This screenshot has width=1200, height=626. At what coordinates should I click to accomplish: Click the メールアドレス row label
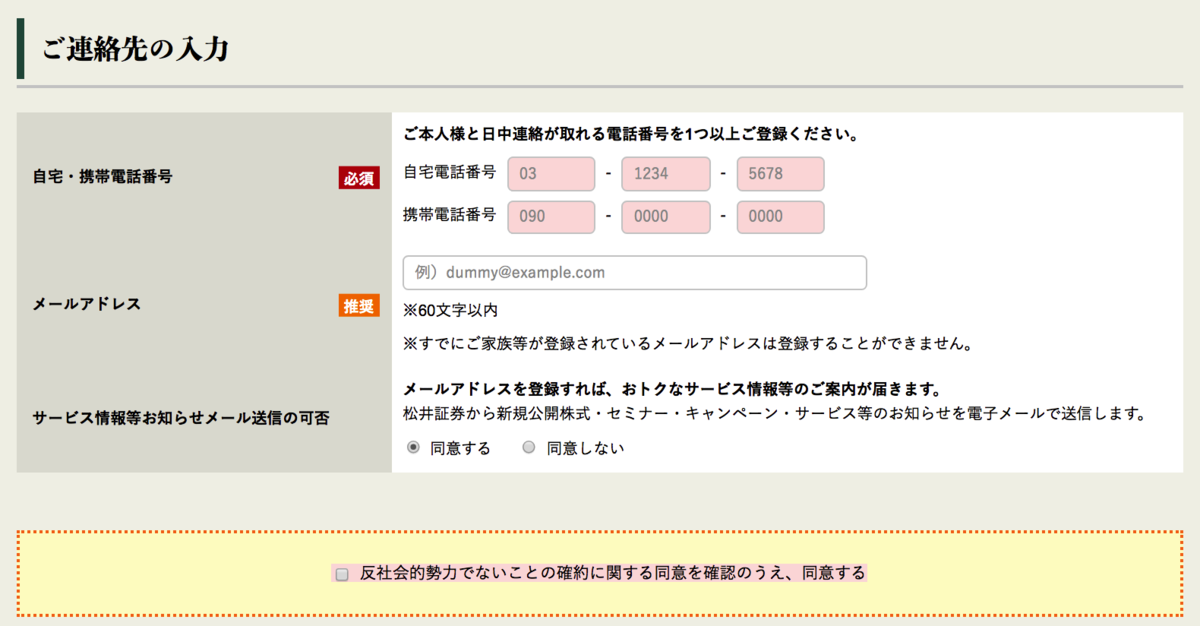(x=86, y=304)
